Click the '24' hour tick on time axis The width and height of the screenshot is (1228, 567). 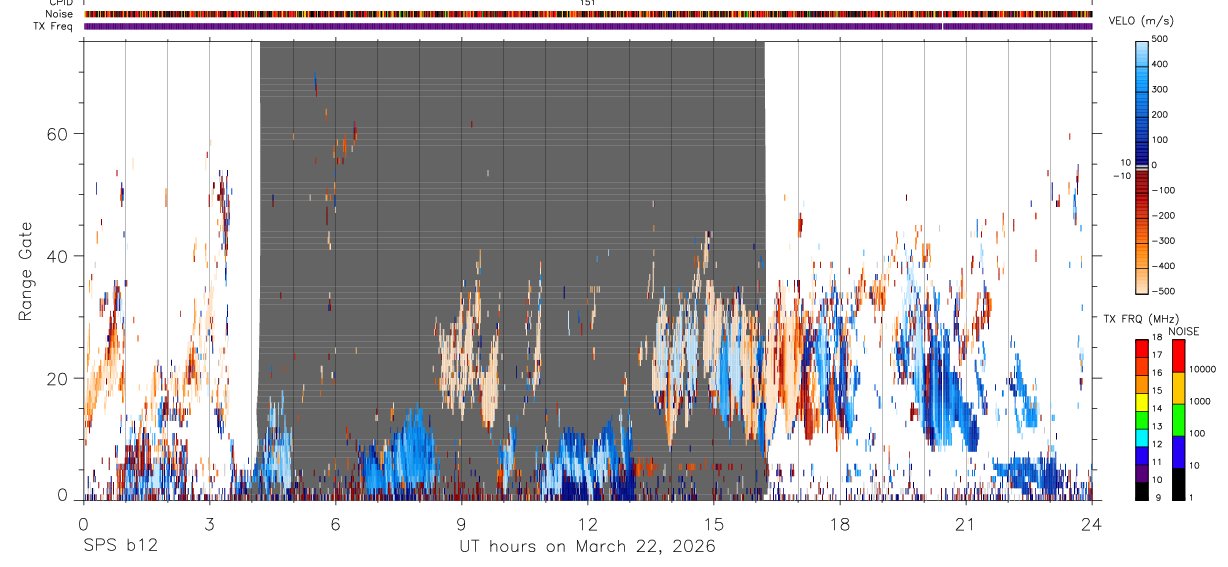coord(1092,523)
